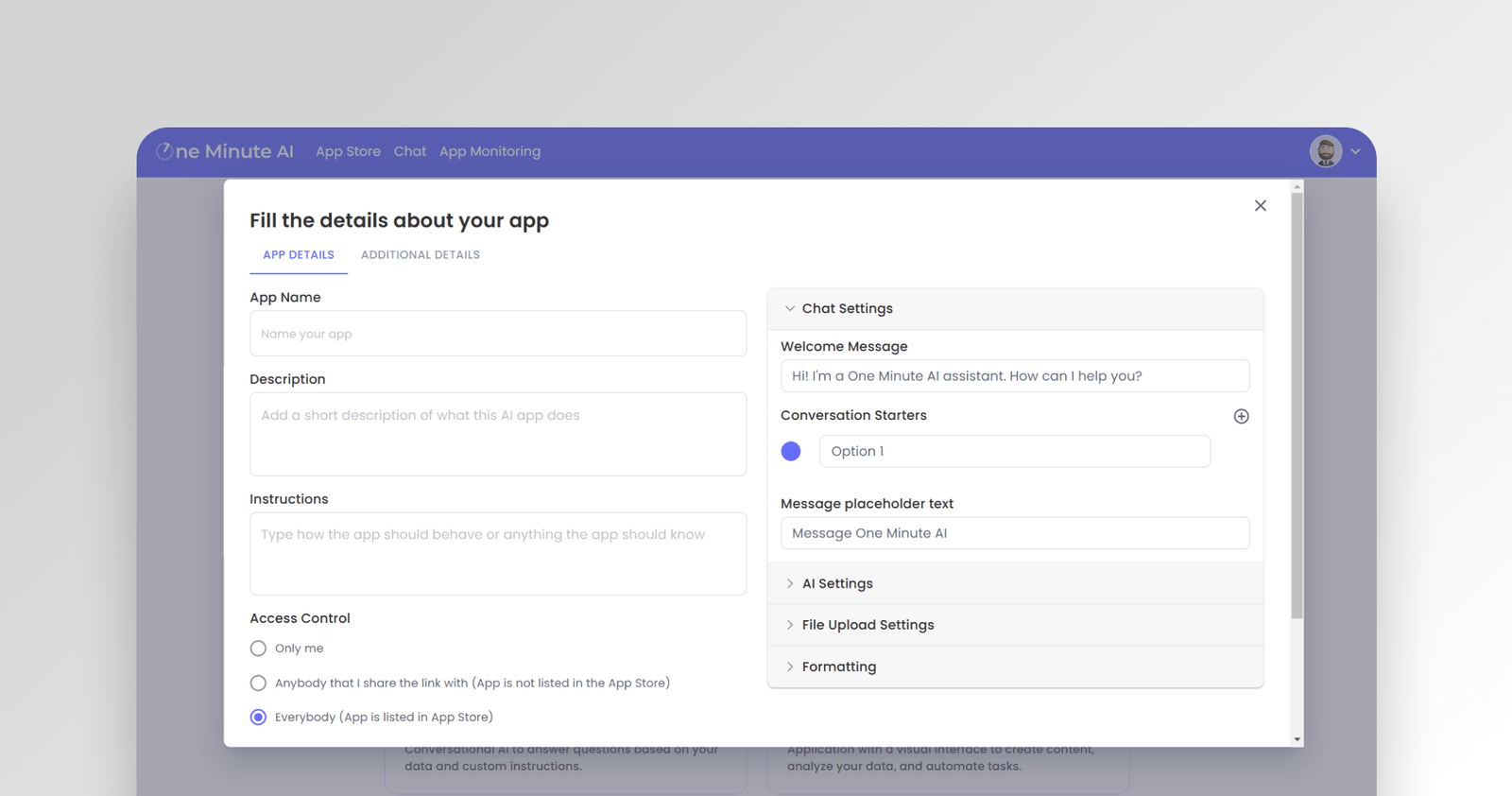Edit the Message placeholder text field
1512x796 pixels.
[1015, 533]
